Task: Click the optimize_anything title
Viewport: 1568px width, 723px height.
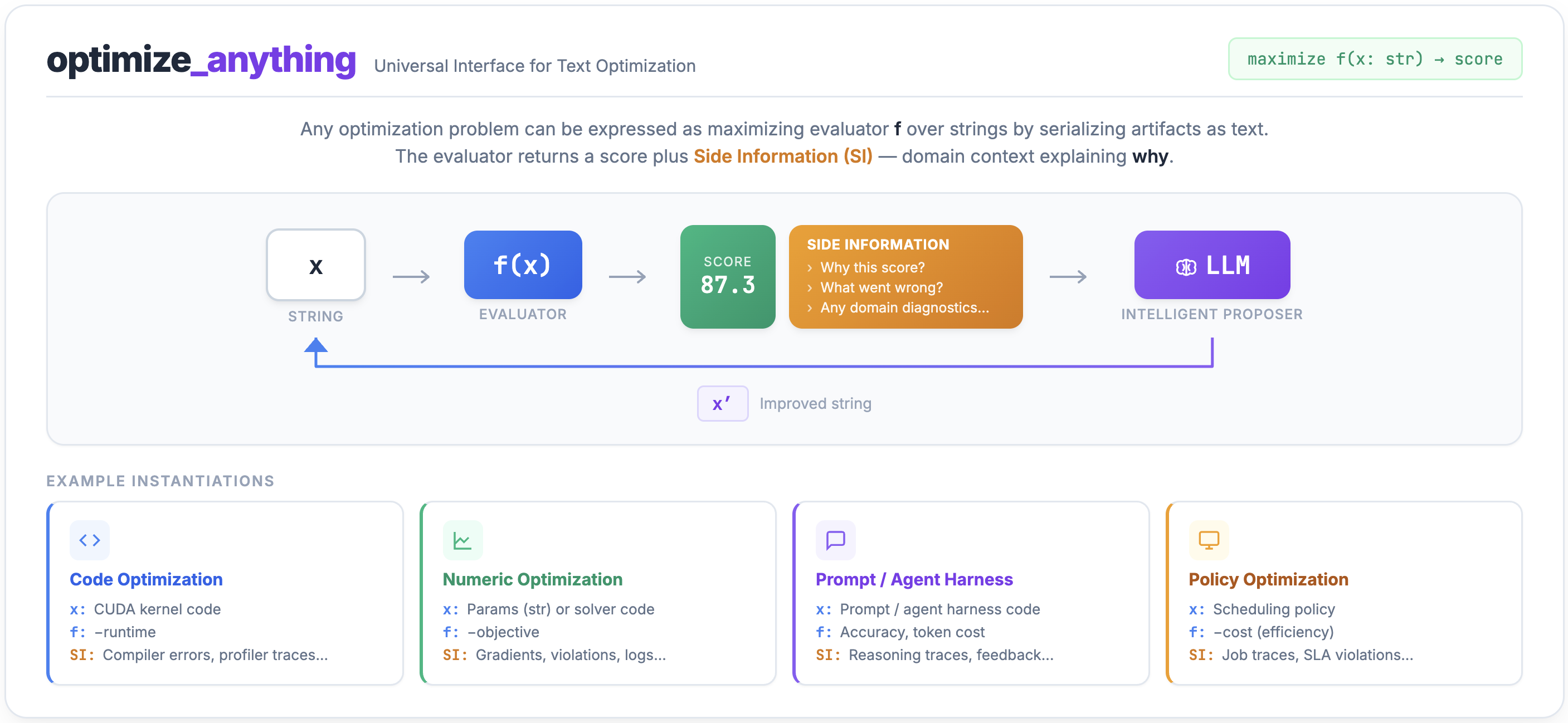Action: click(201, 60)
